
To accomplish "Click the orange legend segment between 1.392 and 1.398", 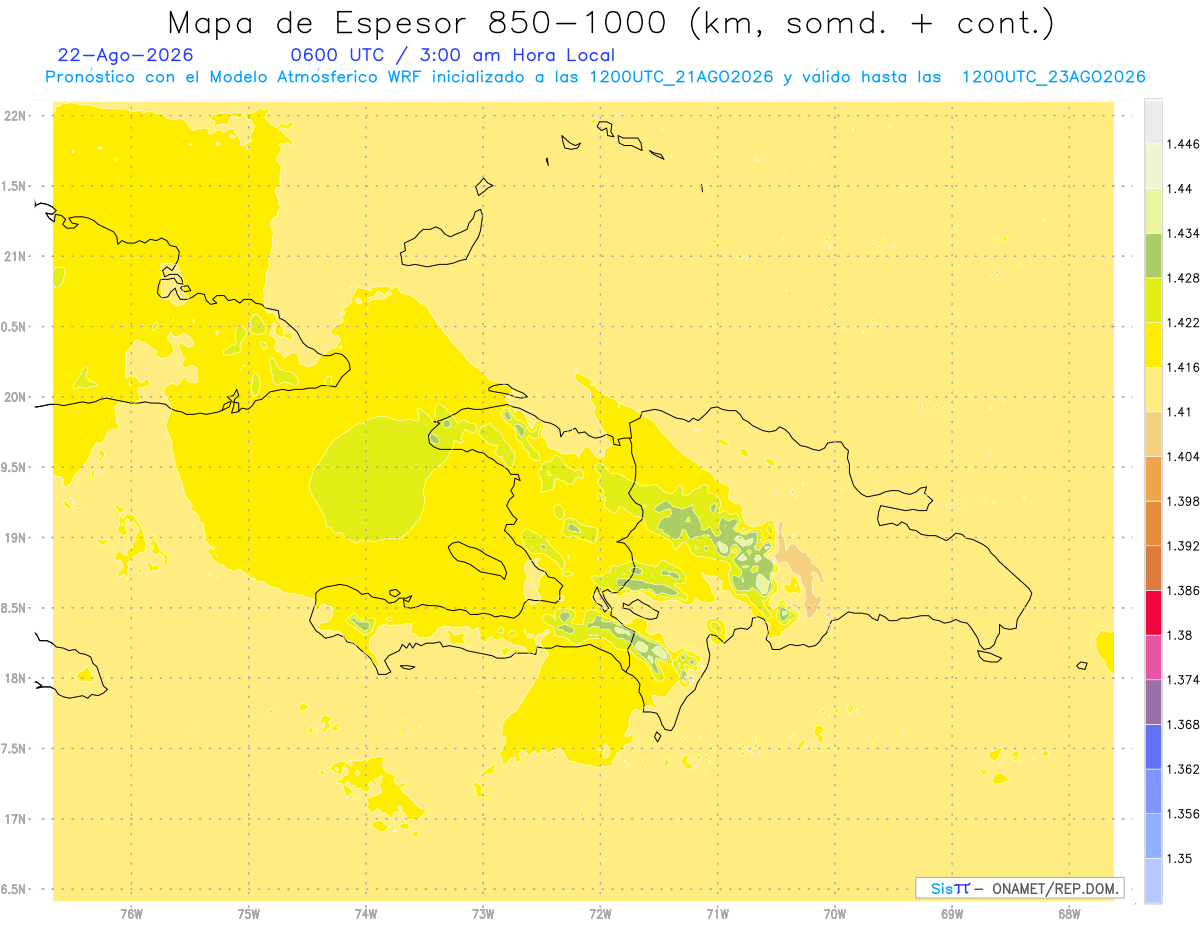I will coord(1153,523).
